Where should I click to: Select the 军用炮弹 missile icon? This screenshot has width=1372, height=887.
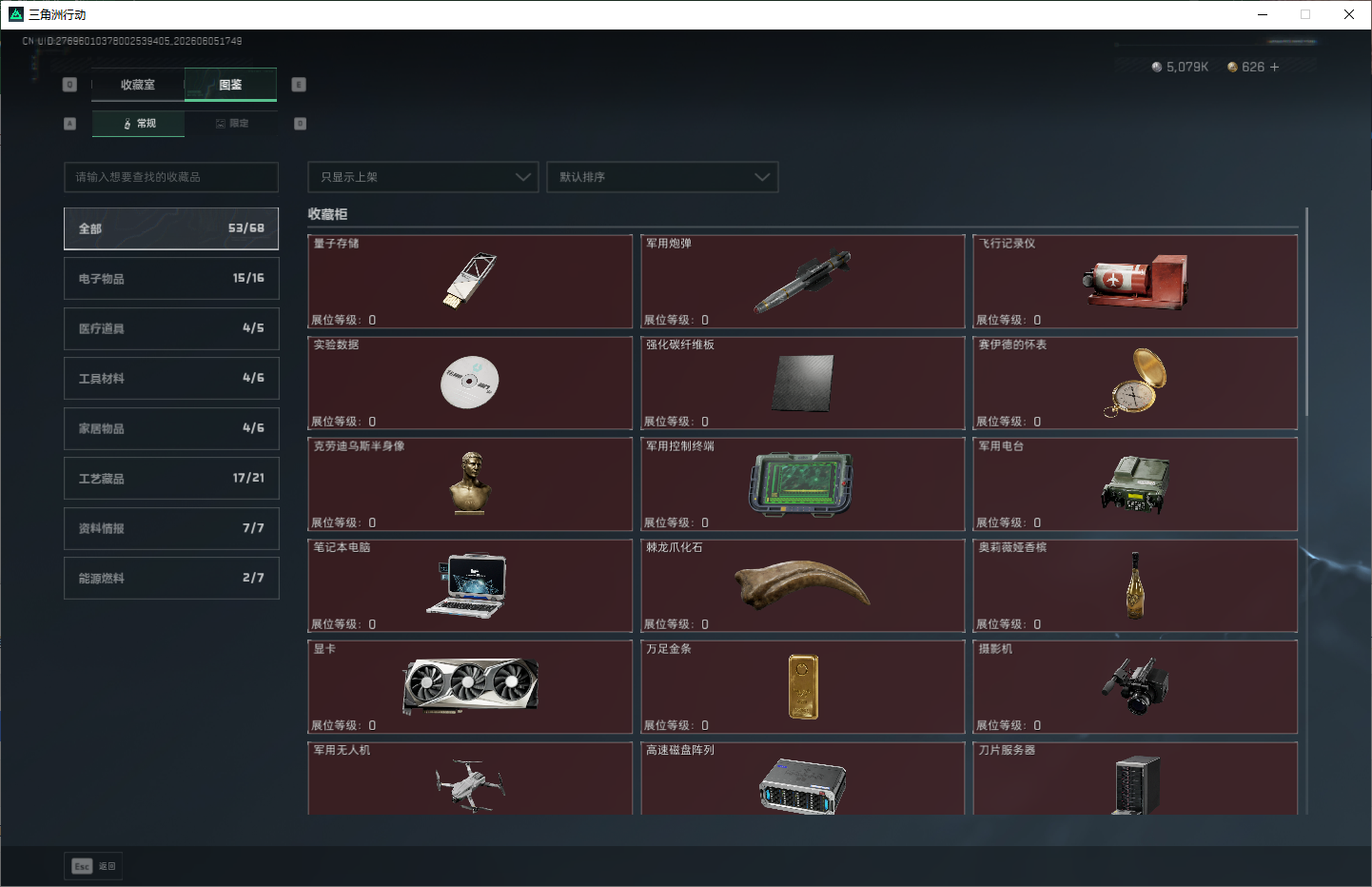click(802, 282)
